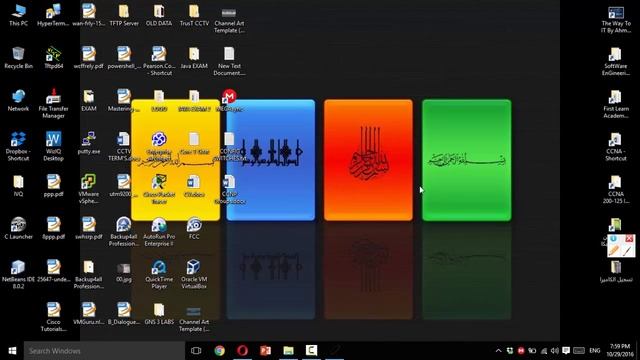Click the MEGA tray icon
Image resolution: width=640 pixels, height=360 pixels.
click(x=521, y=351)
